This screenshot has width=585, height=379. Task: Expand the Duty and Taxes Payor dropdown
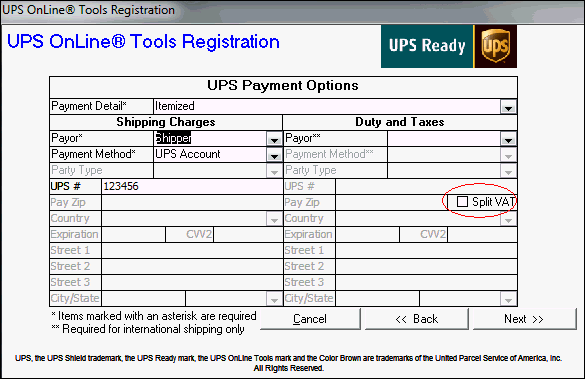coord(508,139)
